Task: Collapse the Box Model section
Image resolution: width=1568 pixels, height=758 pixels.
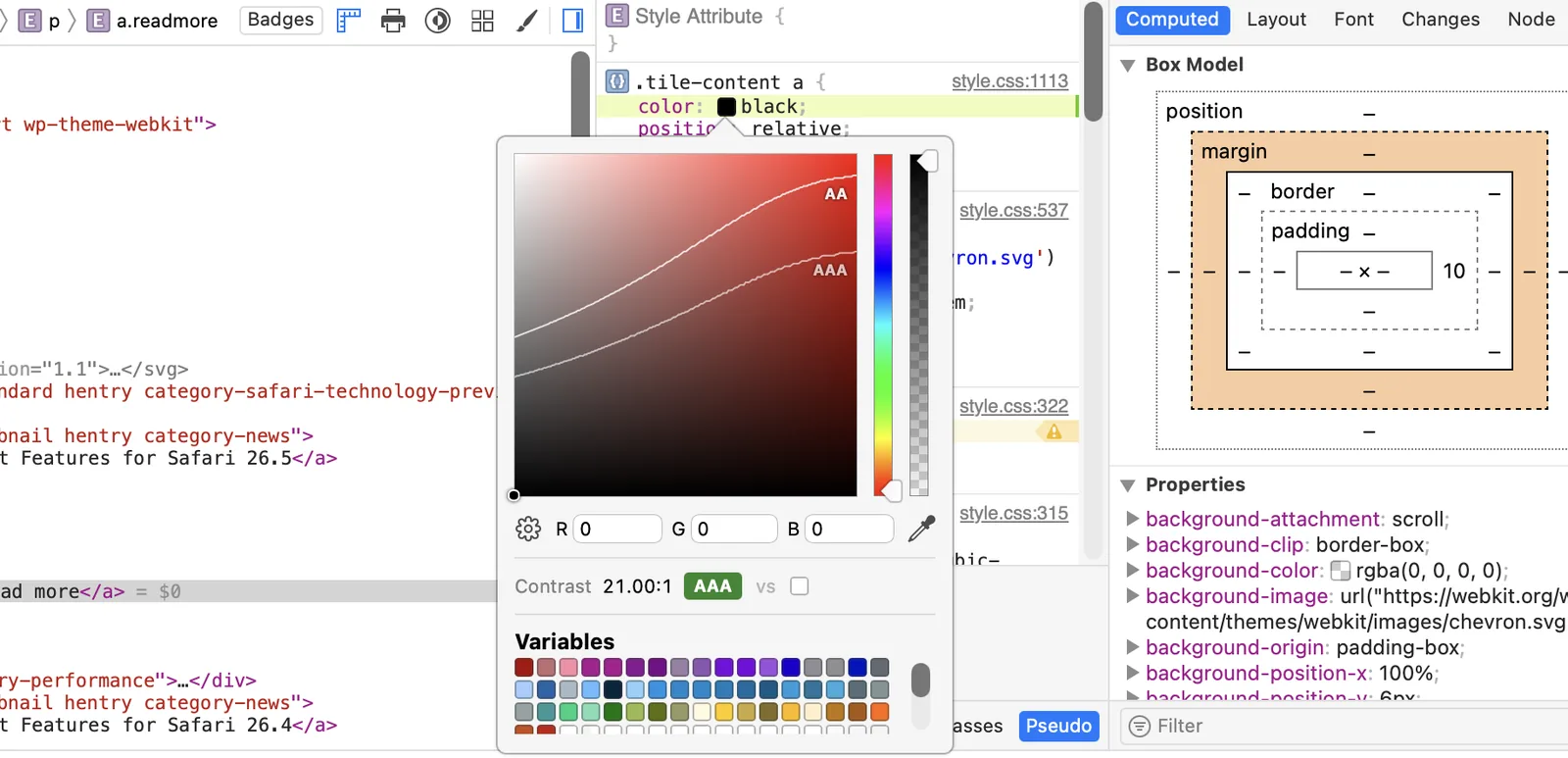Action: [x=1128, y=65]
